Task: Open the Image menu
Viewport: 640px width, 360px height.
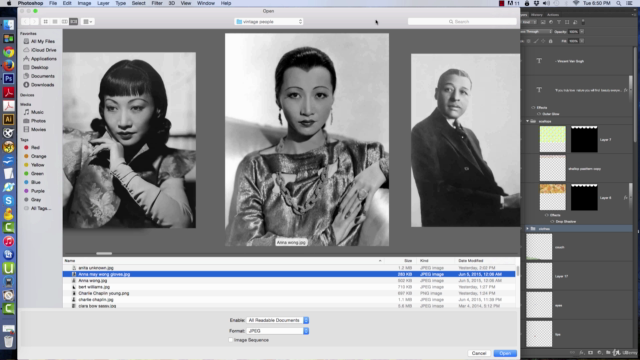Action: [84, 3]
